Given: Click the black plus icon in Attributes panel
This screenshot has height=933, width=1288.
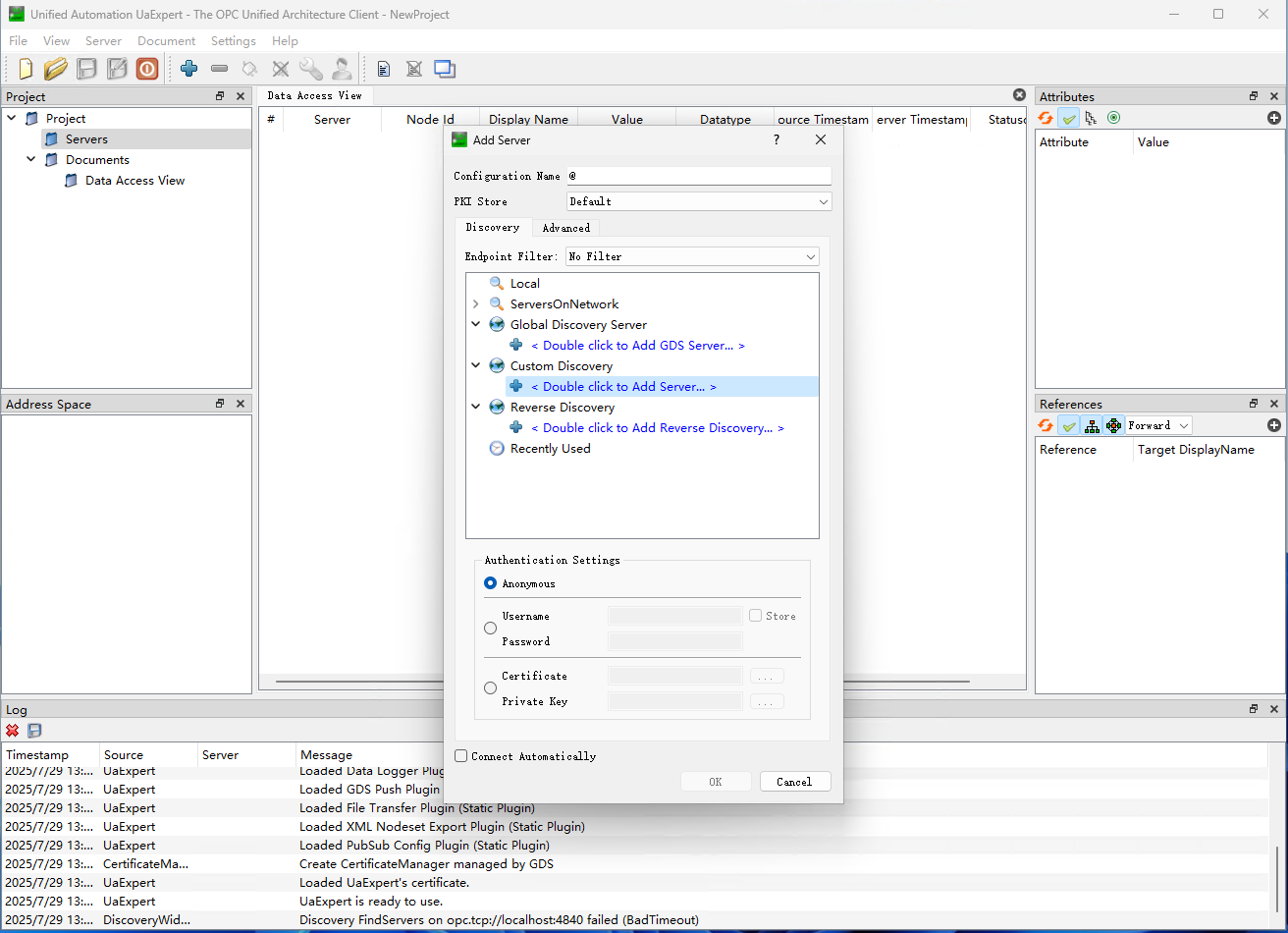Looking at the screenshot, I should 1274,118.
